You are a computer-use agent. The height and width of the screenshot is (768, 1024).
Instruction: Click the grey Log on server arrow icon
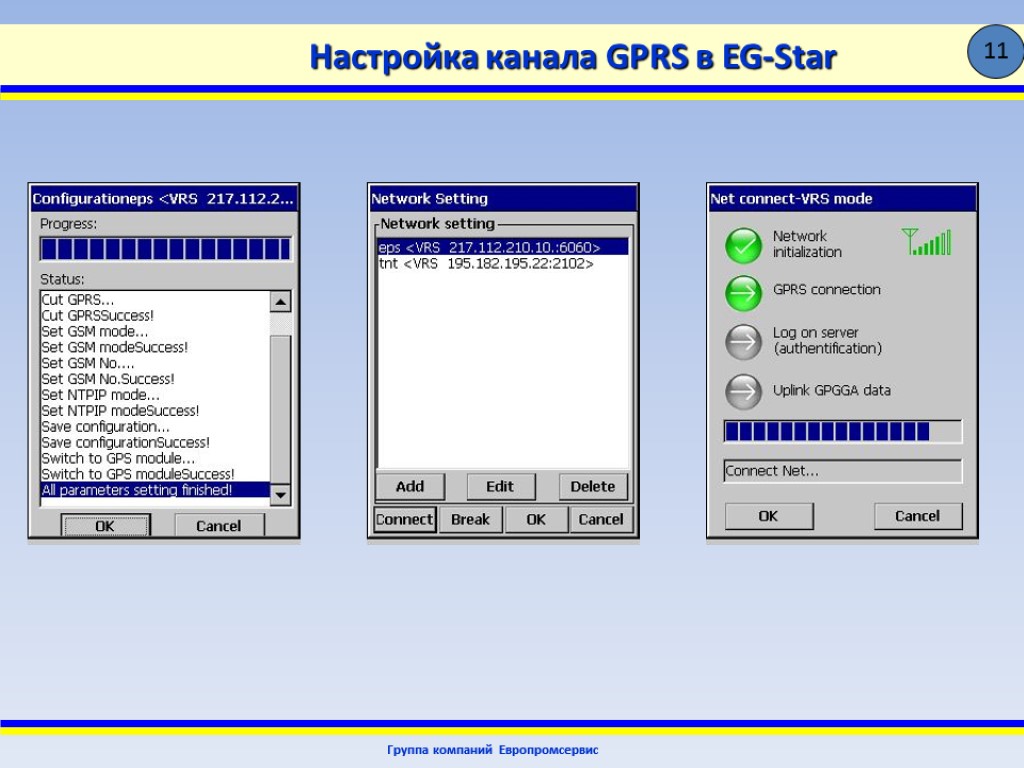[x=743, y=342]
